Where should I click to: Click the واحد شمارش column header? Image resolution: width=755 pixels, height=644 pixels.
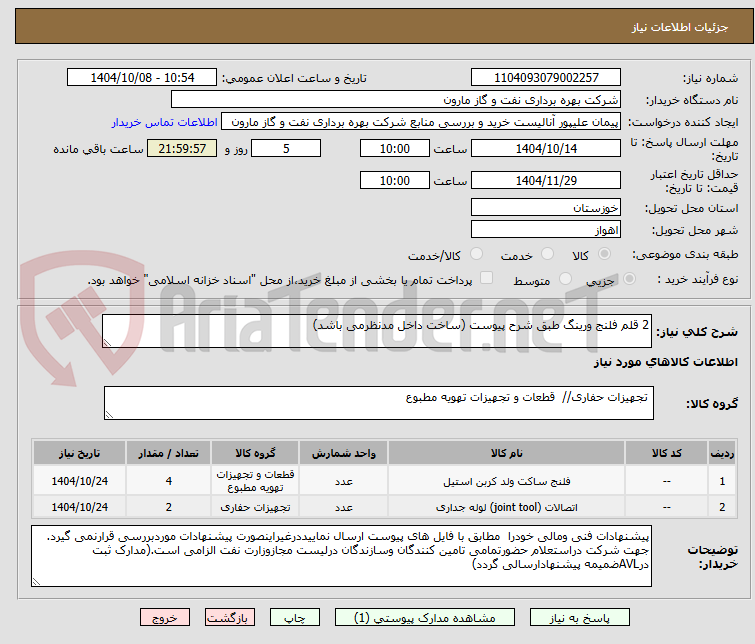343,453
